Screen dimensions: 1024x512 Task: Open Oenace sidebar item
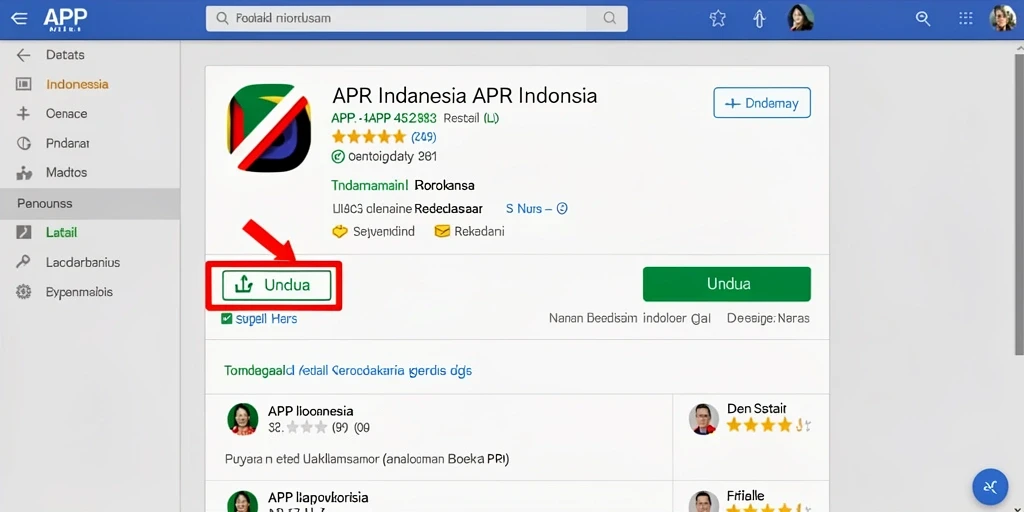click(66, 114)
